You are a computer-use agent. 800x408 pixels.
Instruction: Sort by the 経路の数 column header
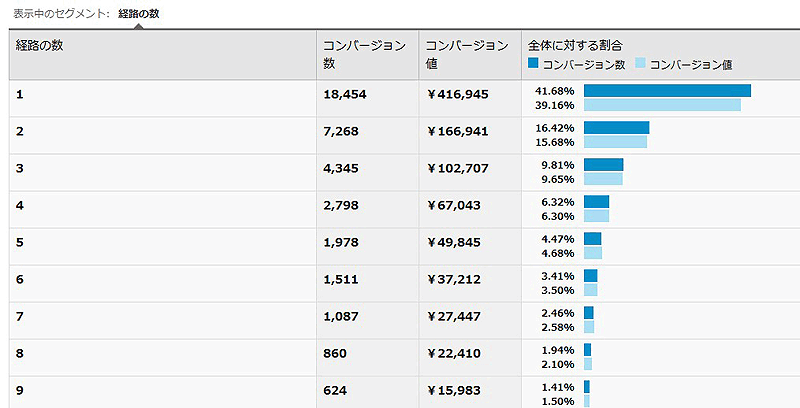pyautogui.click(x=40, y=46)
